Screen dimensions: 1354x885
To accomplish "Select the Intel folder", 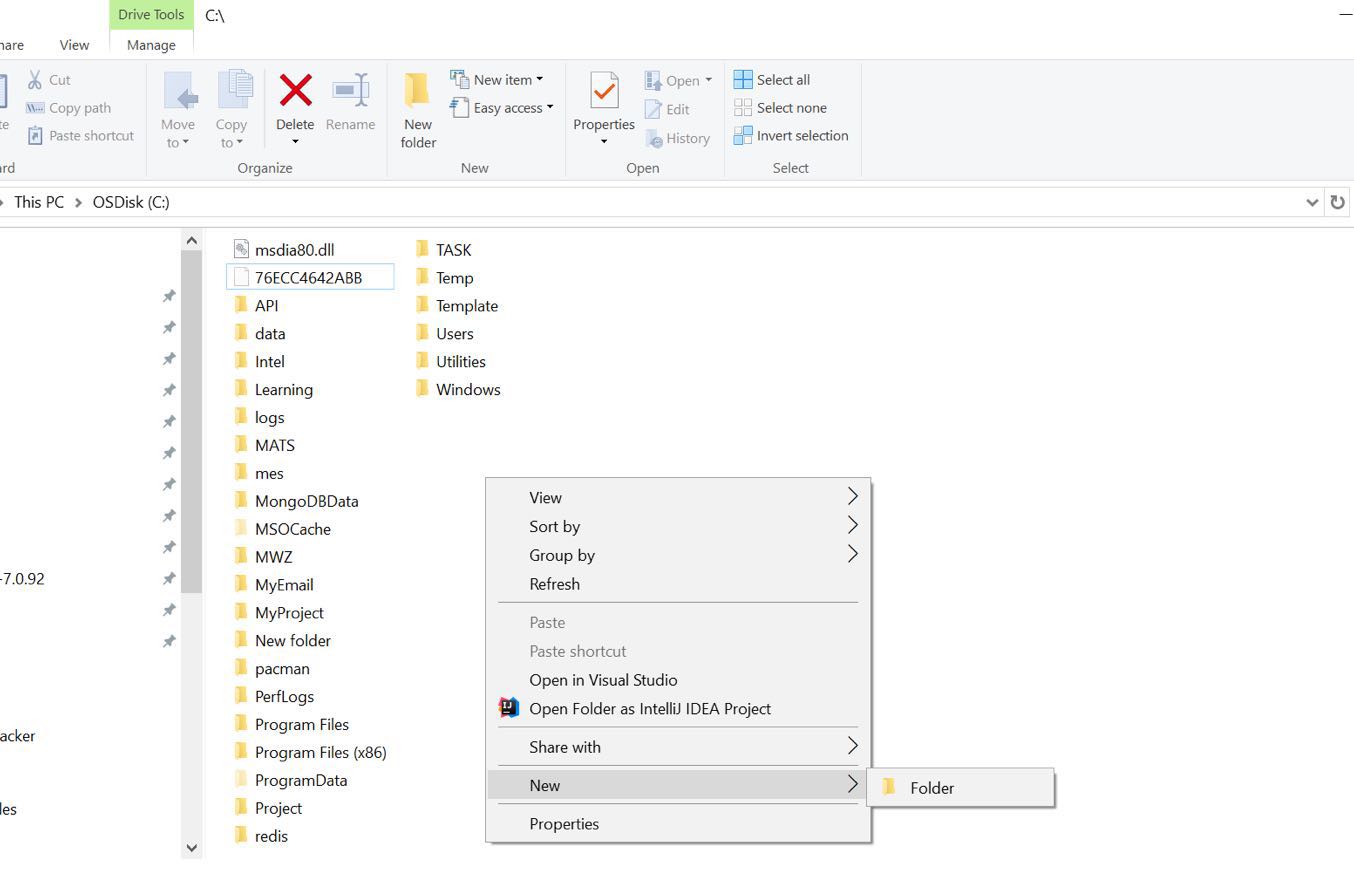I will click(x=259, y=362).
